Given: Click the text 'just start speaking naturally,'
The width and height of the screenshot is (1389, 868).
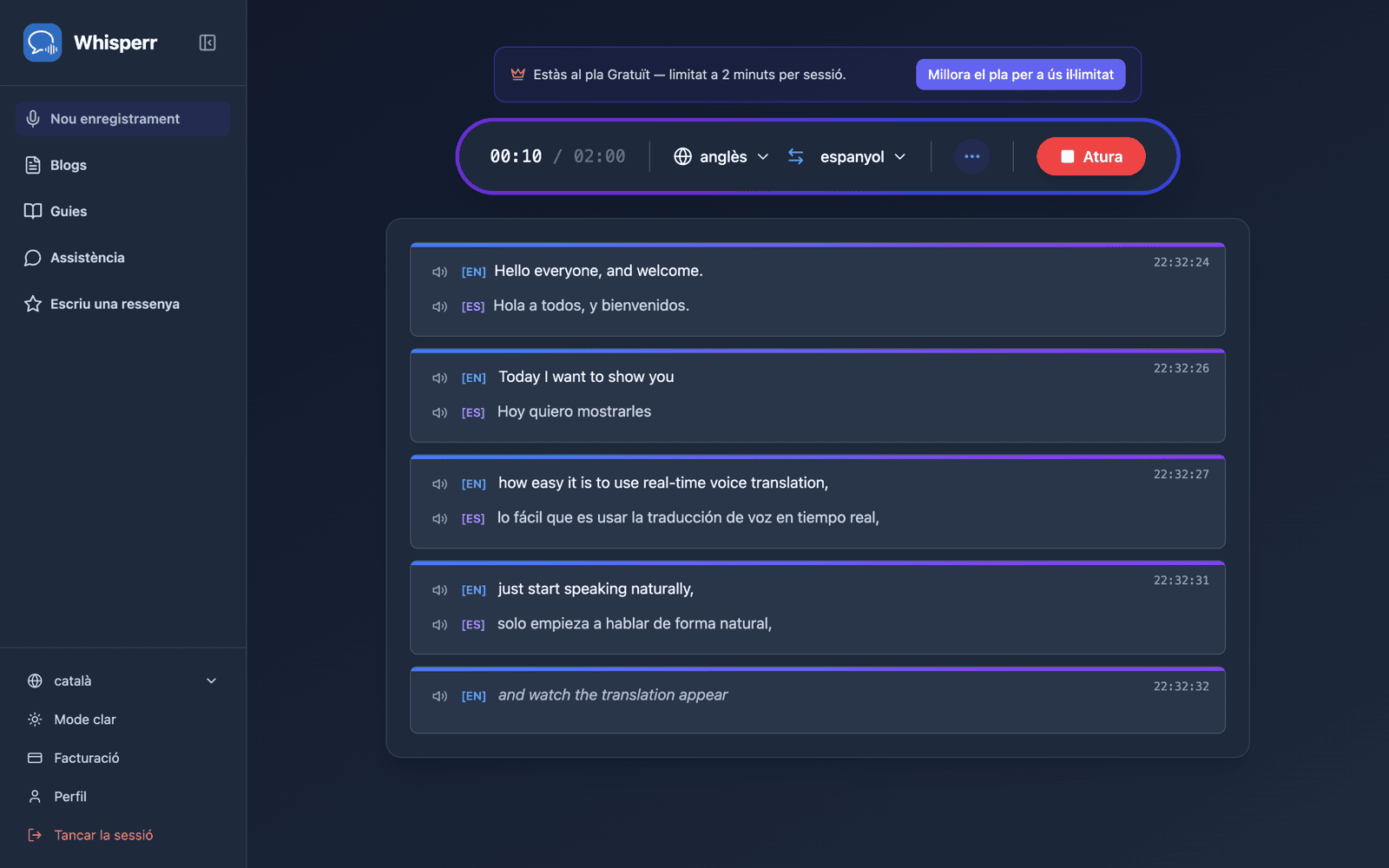Looking at the screenshot, I should [x=596, y=589].
